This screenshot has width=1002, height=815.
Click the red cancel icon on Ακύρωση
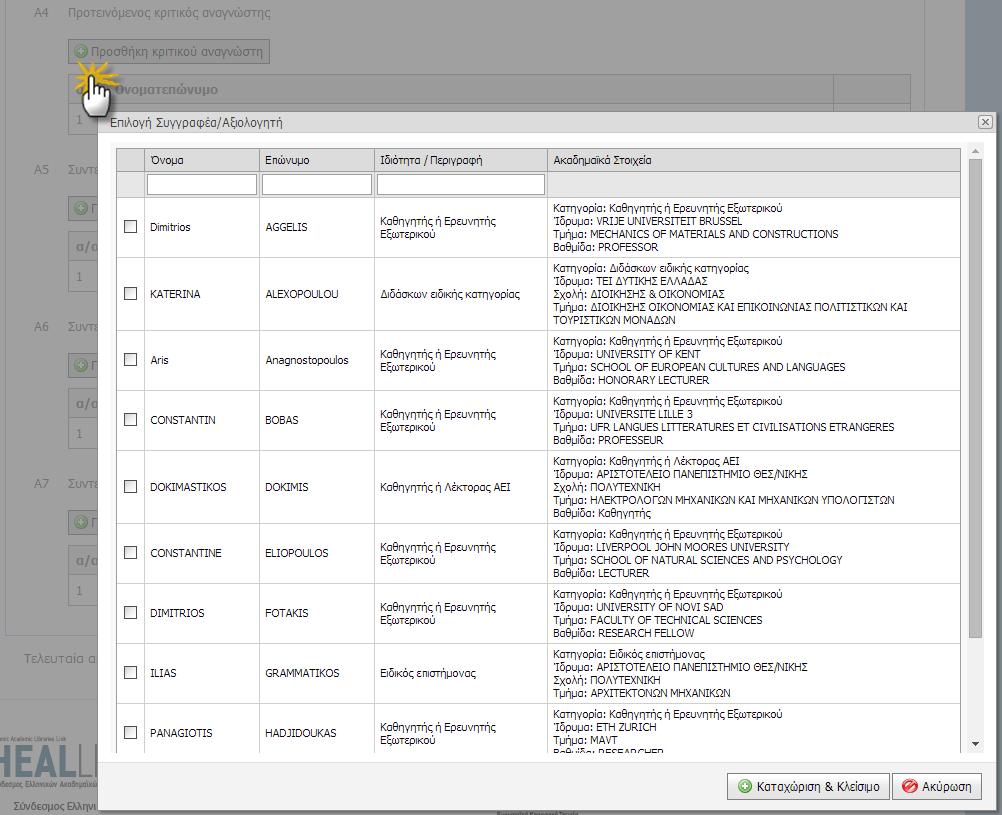click(x=909, y=786)
